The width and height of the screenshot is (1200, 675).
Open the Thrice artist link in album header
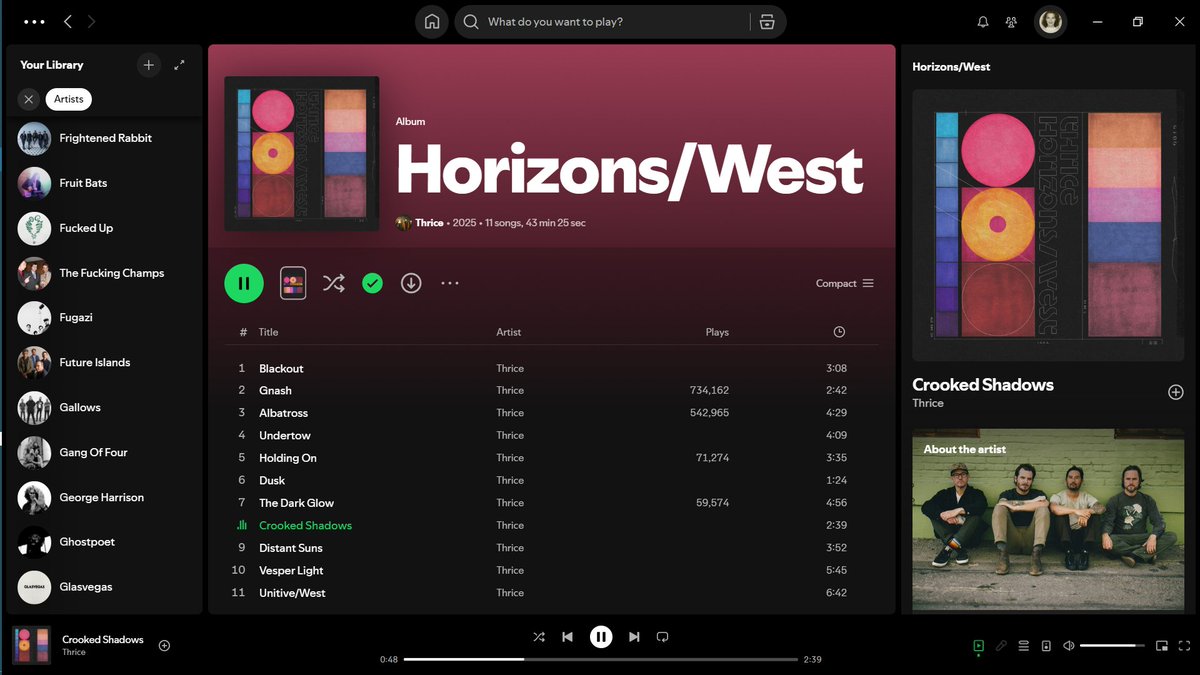click(x=429, y=223)
